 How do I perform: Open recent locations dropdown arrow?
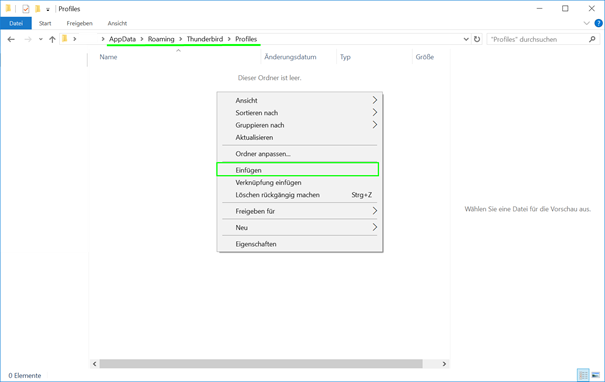(41, 39)
